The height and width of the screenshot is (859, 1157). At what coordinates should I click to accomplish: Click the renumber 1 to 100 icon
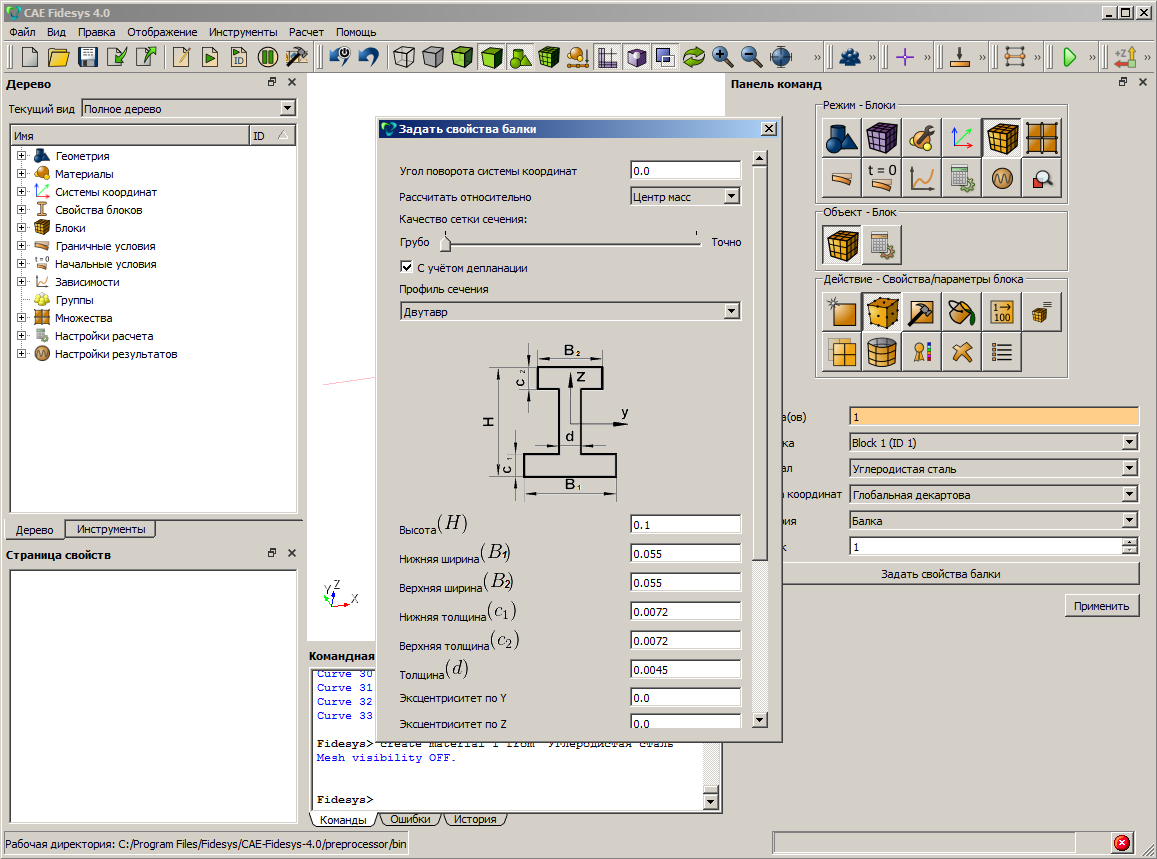click(1002, 312)
